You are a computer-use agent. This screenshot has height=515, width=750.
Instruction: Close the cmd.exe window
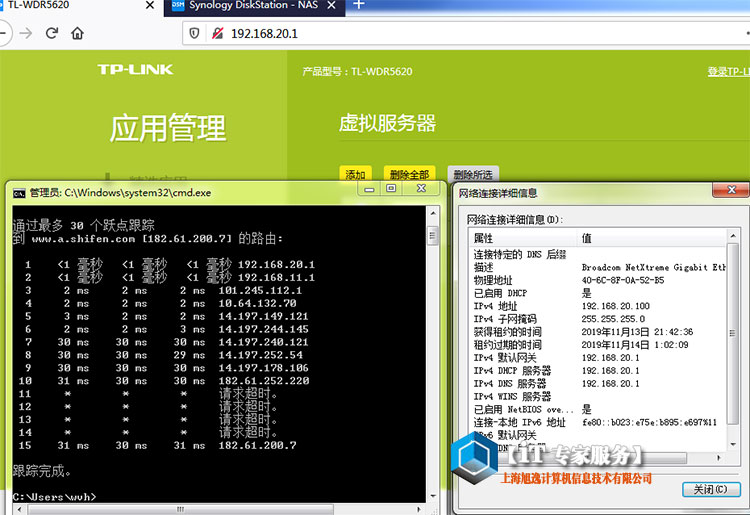[x=421, y=188]
